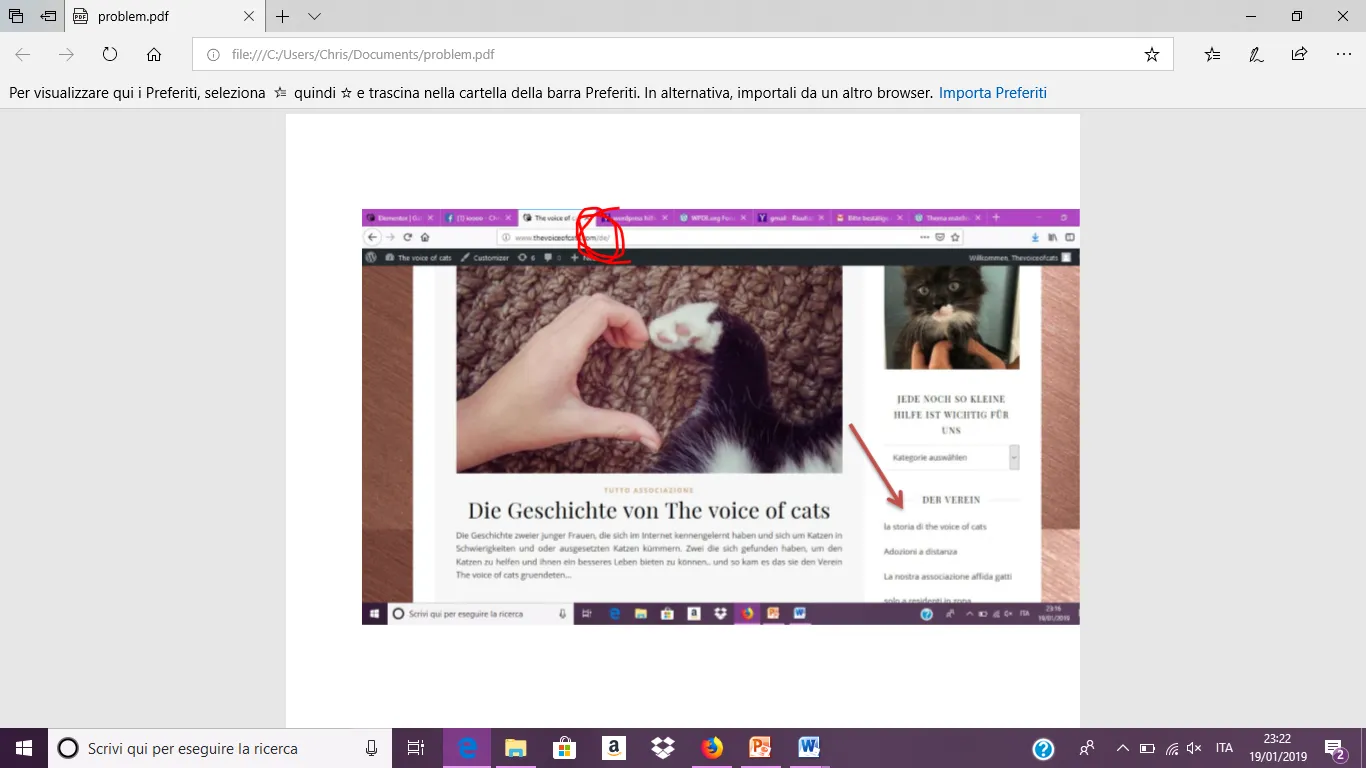Click the PDF heading Die Geschichte von The voice of cats
The image size is (1366, 768).
(x=649, y=511)
